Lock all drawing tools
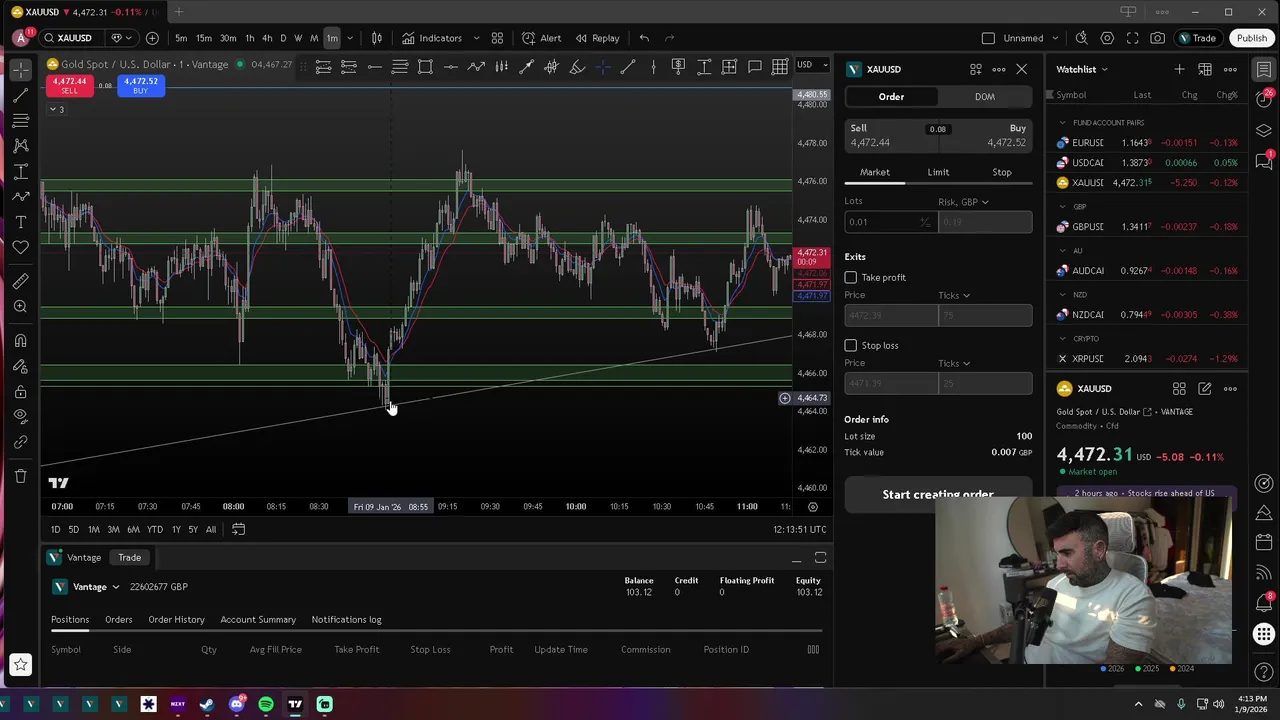The image size is (1280, 720). (21, 392)
